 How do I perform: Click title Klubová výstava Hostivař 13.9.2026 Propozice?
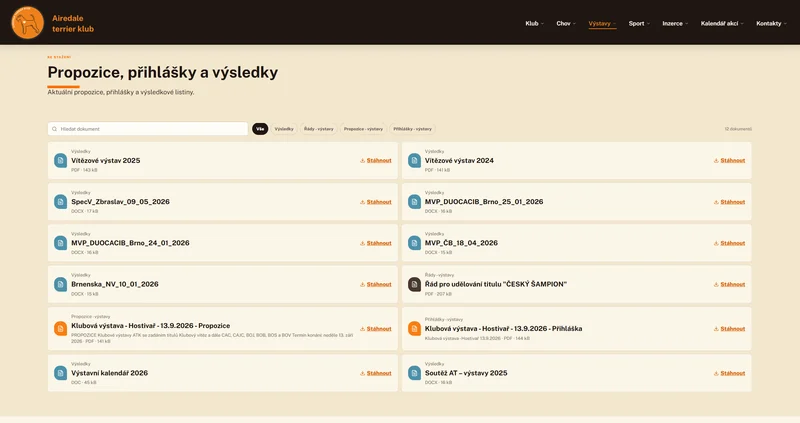tap(151, 326)
